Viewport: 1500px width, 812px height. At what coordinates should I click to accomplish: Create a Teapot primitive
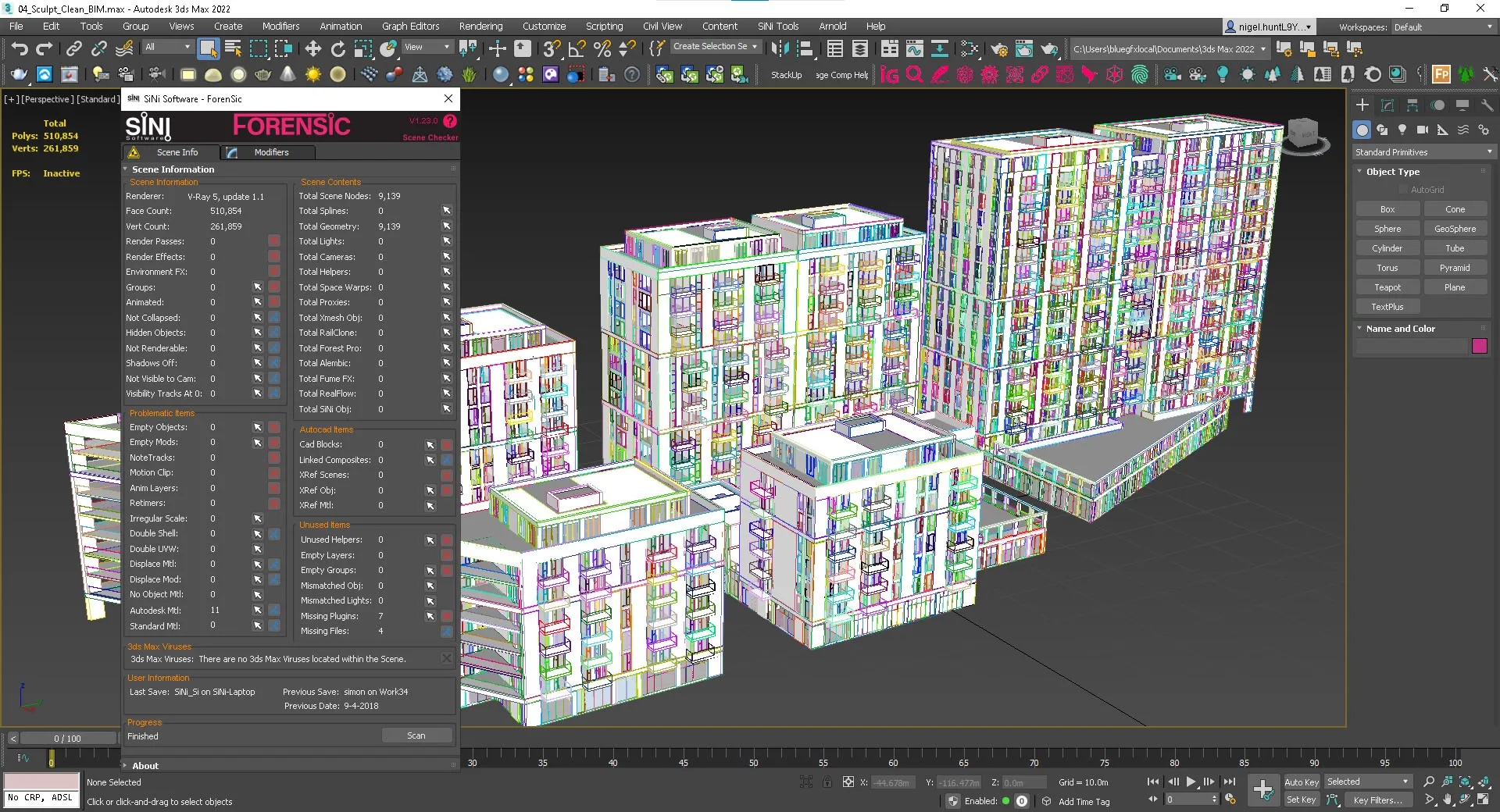pos(1387,287)
